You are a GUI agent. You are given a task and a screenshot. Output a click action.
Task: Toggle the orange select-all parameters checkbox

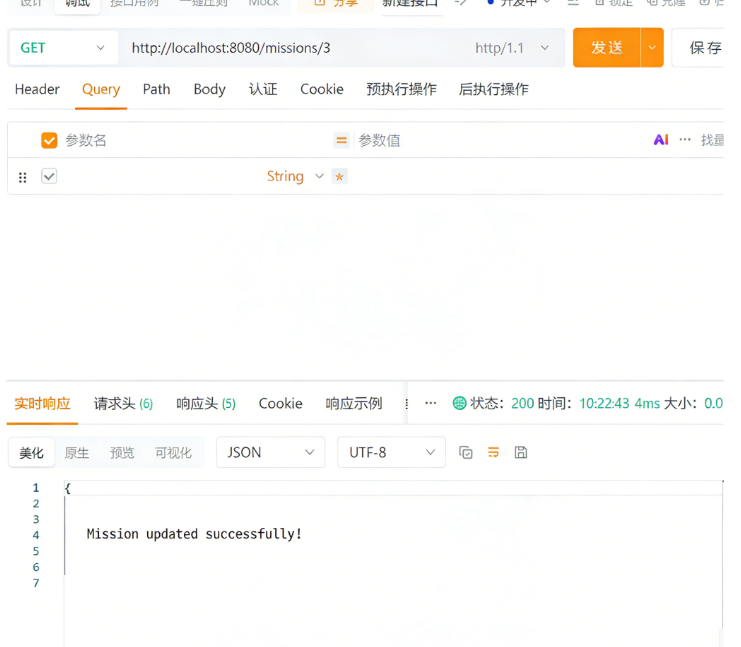tap(49, 140)
